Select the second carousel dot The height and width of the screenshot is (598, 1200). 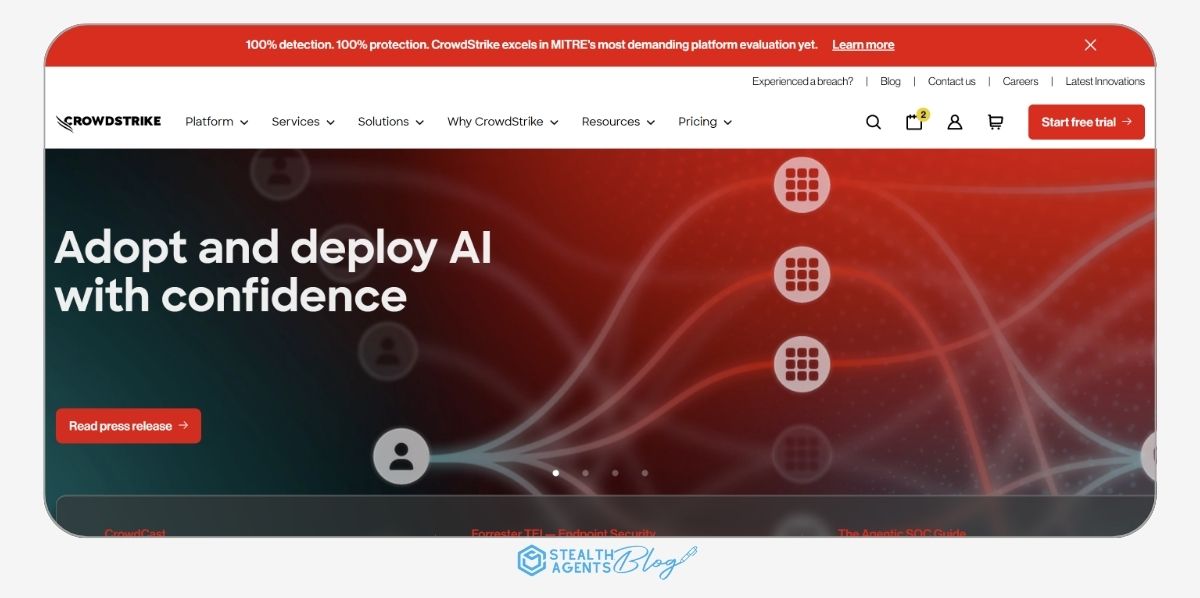tap(586, 473)
